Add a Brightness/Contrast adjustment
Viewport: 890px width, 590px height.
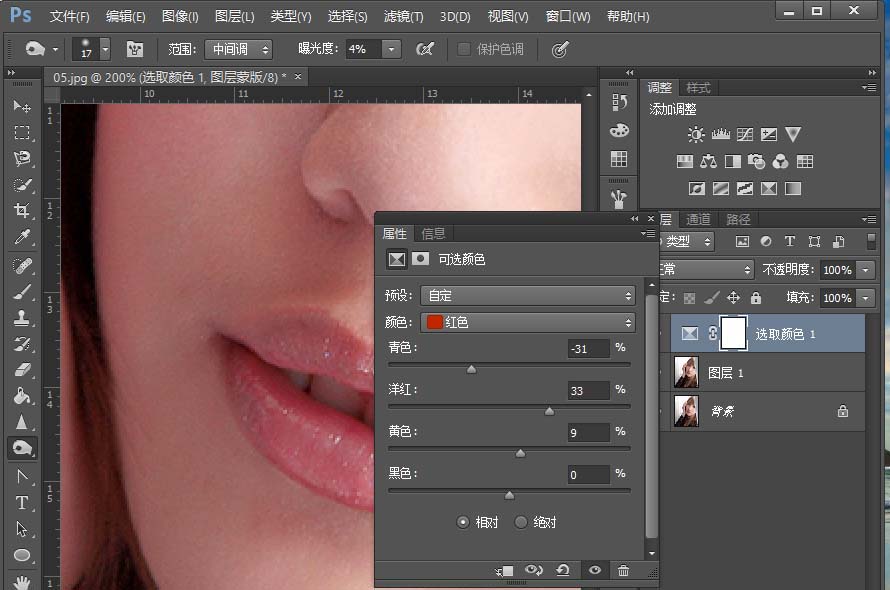pos(696,134)
